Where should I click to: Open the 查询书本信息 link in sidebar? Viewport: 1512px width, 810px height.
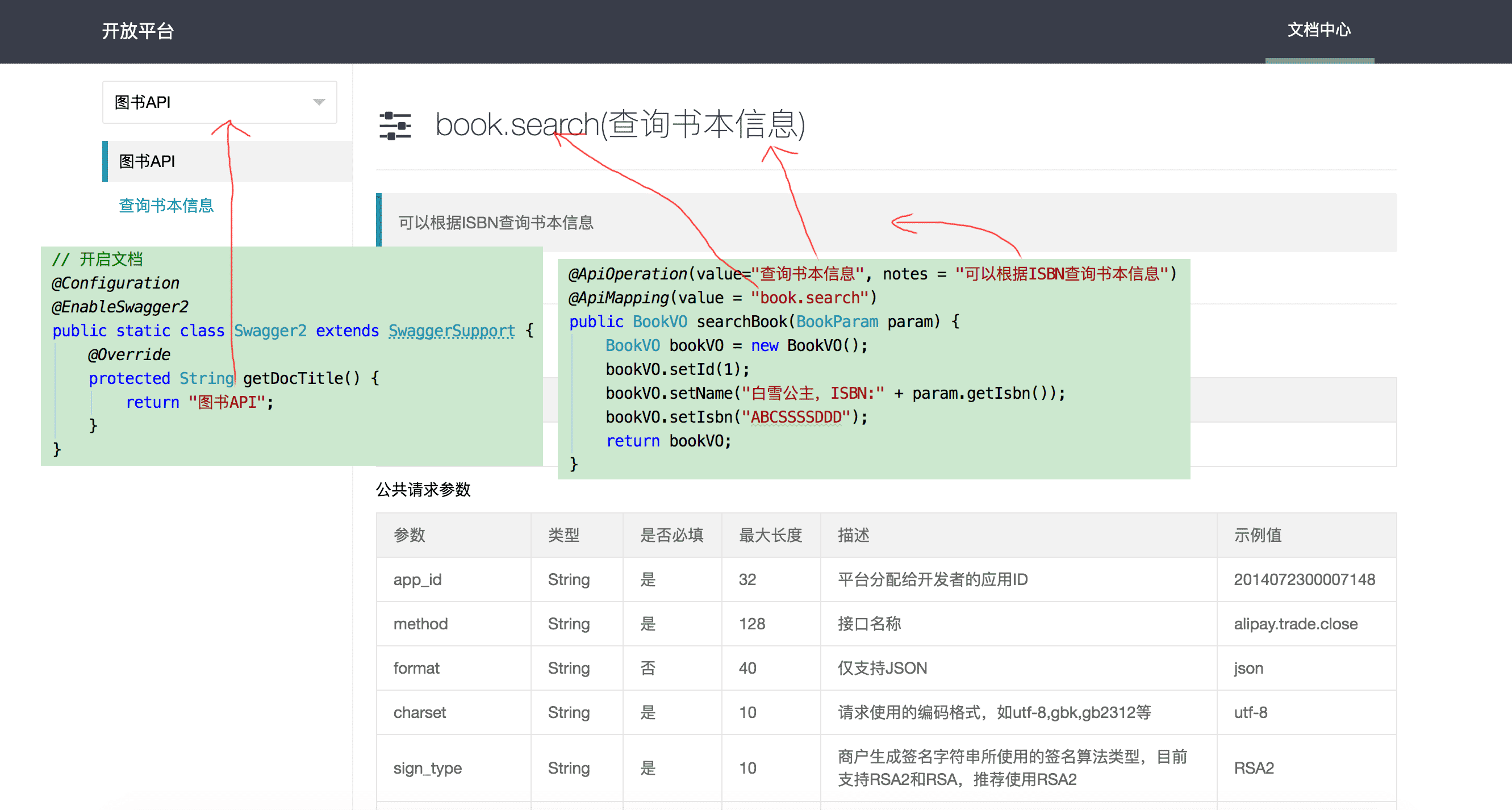click(x=166, y=206)
